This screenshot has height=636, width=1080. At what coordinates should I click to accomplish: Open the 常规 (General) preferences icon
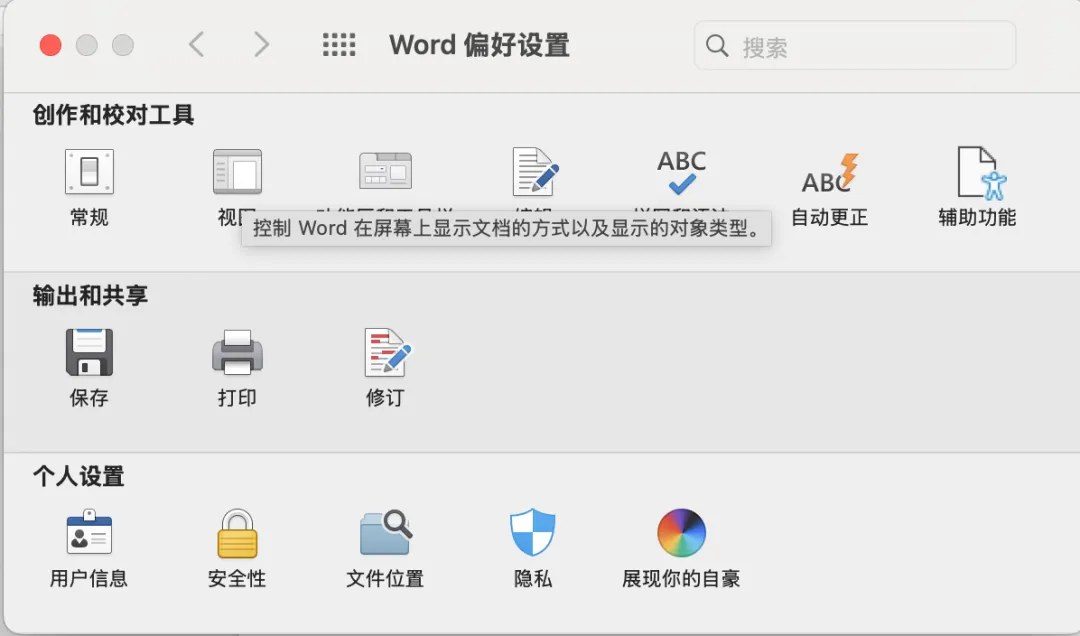coord(90,172)
